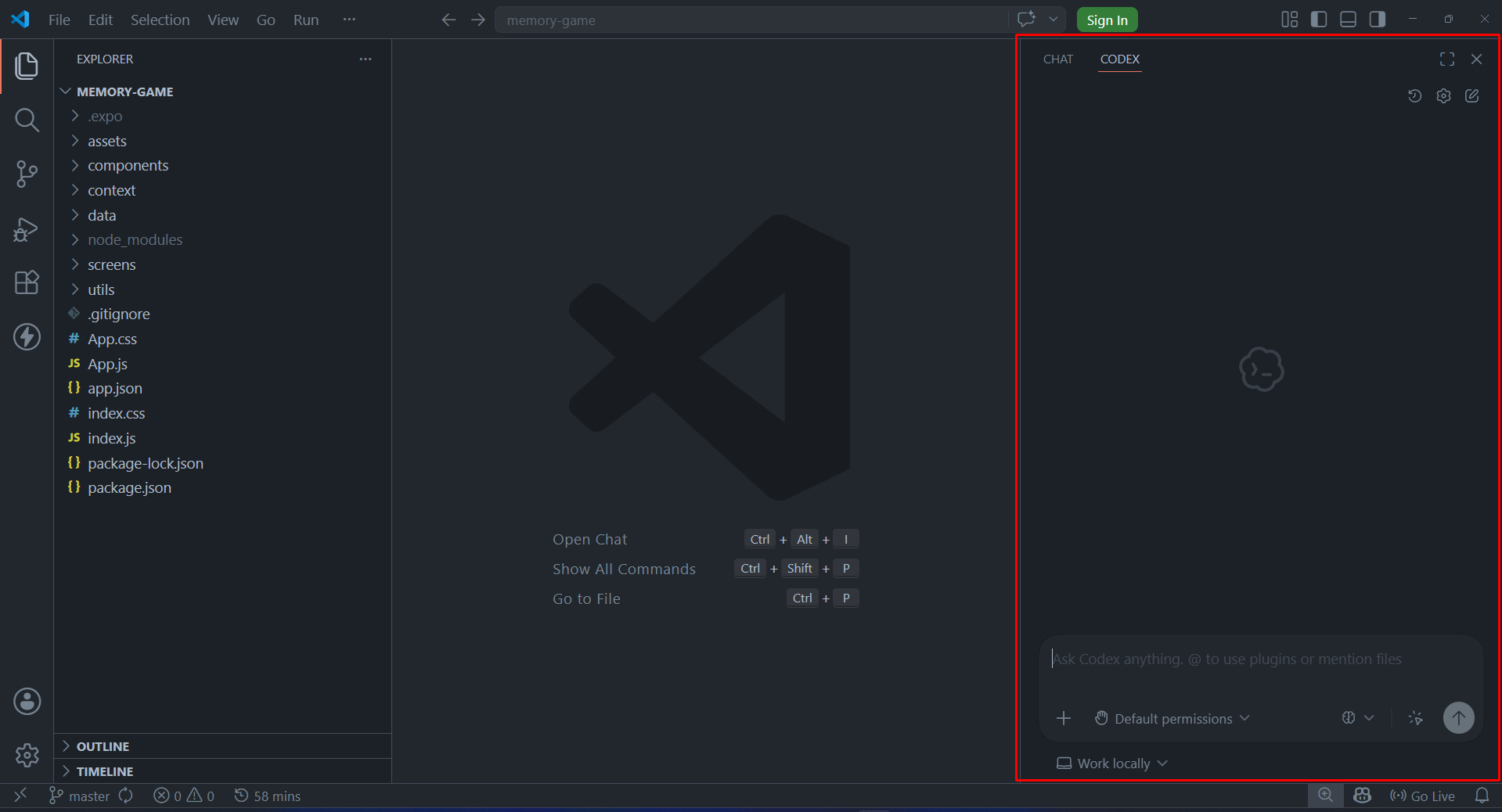Image resolution: width=1502 pixels, height=812 pixels.
Task: Expand the TIMELINE section
Action: [222, 771]
